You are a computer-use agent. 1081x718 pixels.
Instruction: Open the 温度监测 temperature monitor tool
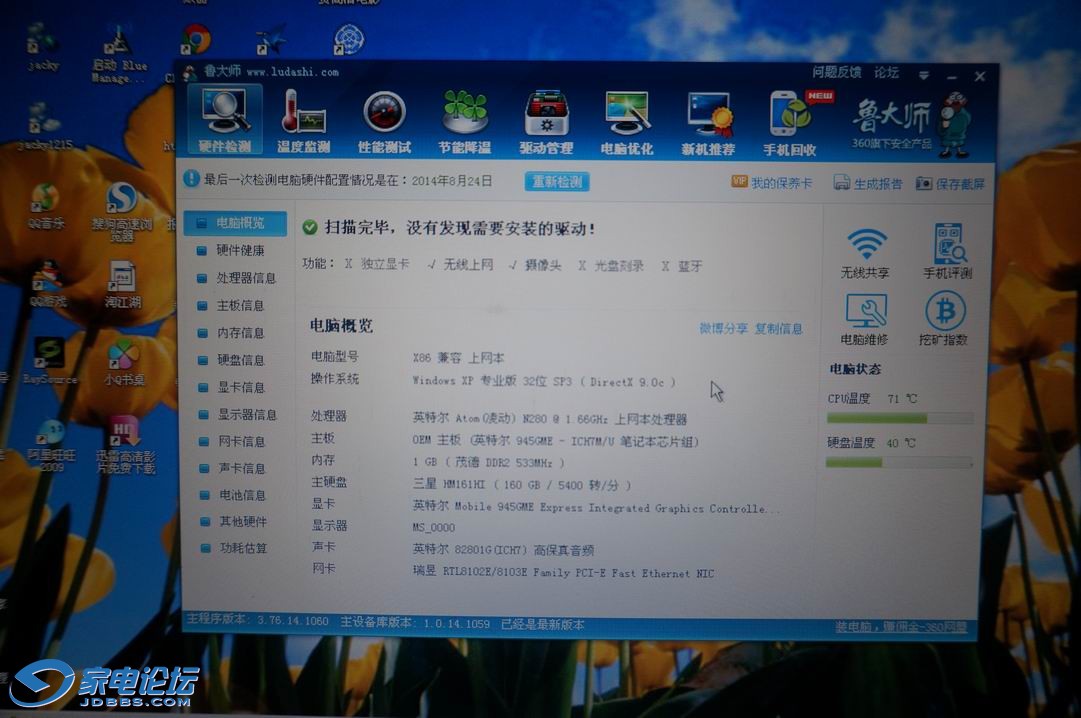[x=304, y=122]
